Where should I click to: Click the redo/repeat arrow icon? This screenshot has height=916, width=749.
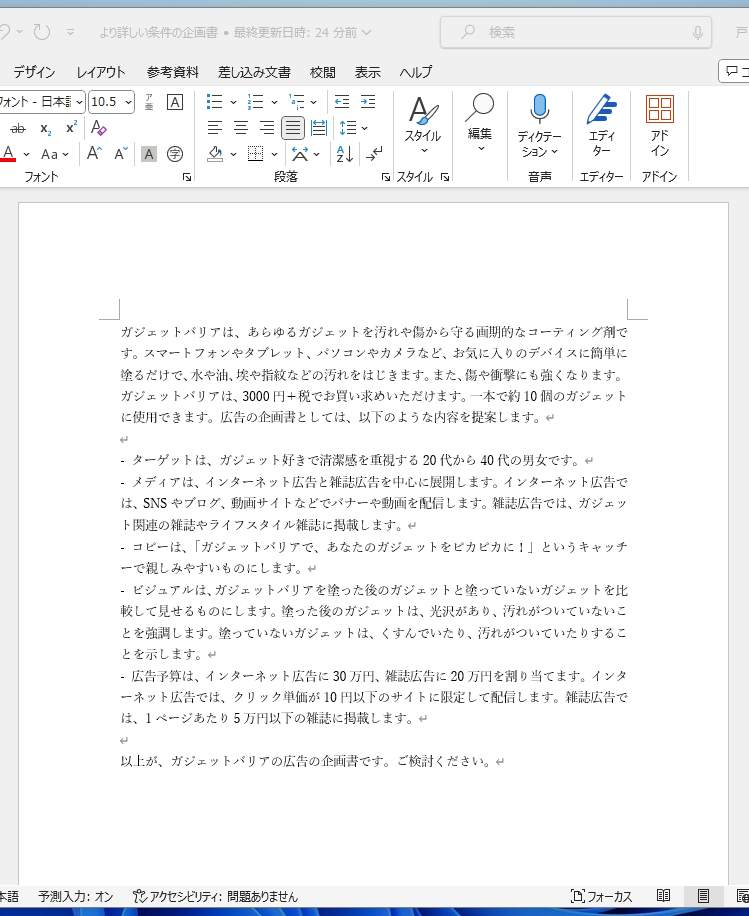click(x=42, y=32)
